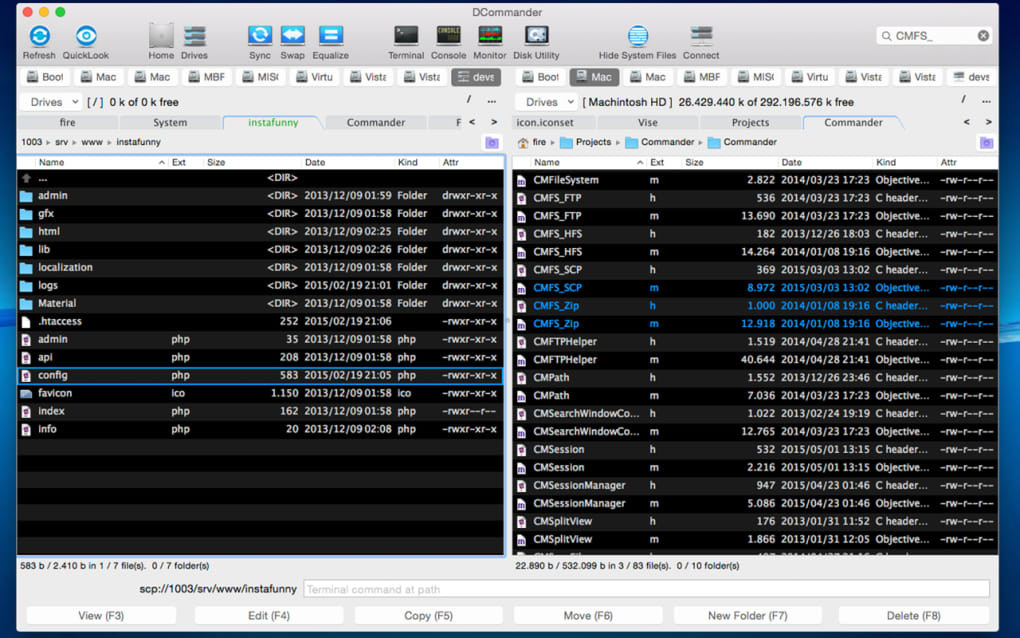
Task: Click the Delete (F8) button
Action: [913, 616]
